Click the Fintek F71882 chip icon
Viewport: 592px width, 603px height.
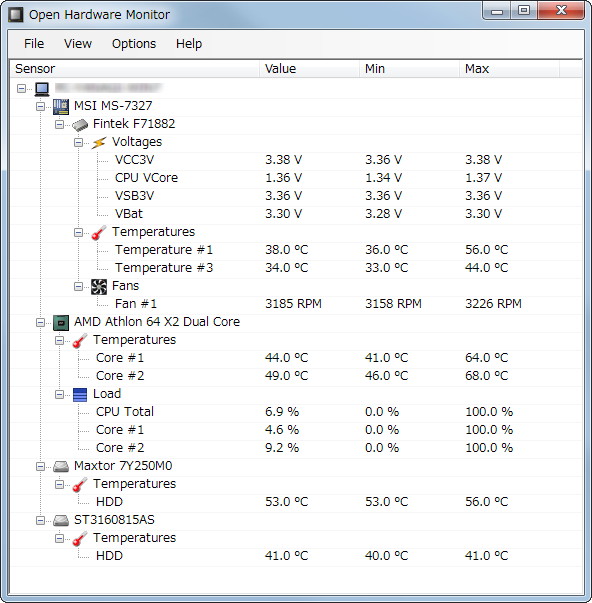pyautogui.click(x=80, y=125)
